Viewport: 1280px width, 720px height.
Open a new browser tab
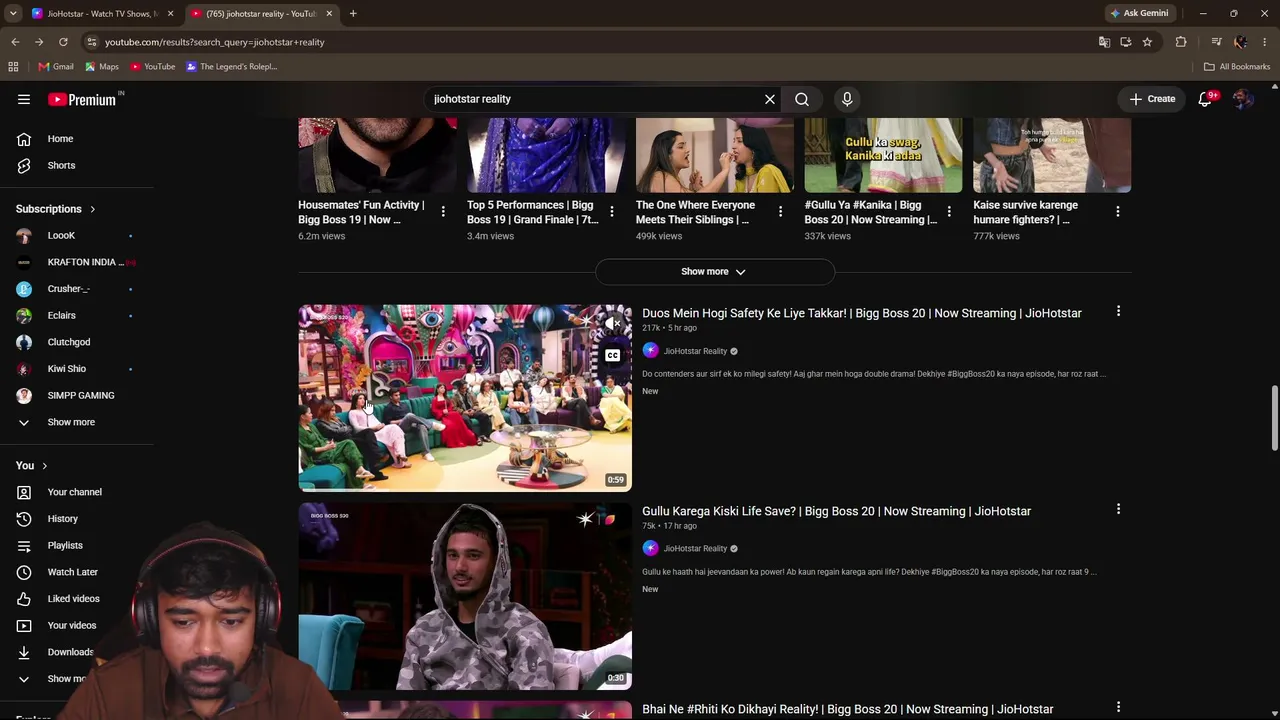[353, 14]
